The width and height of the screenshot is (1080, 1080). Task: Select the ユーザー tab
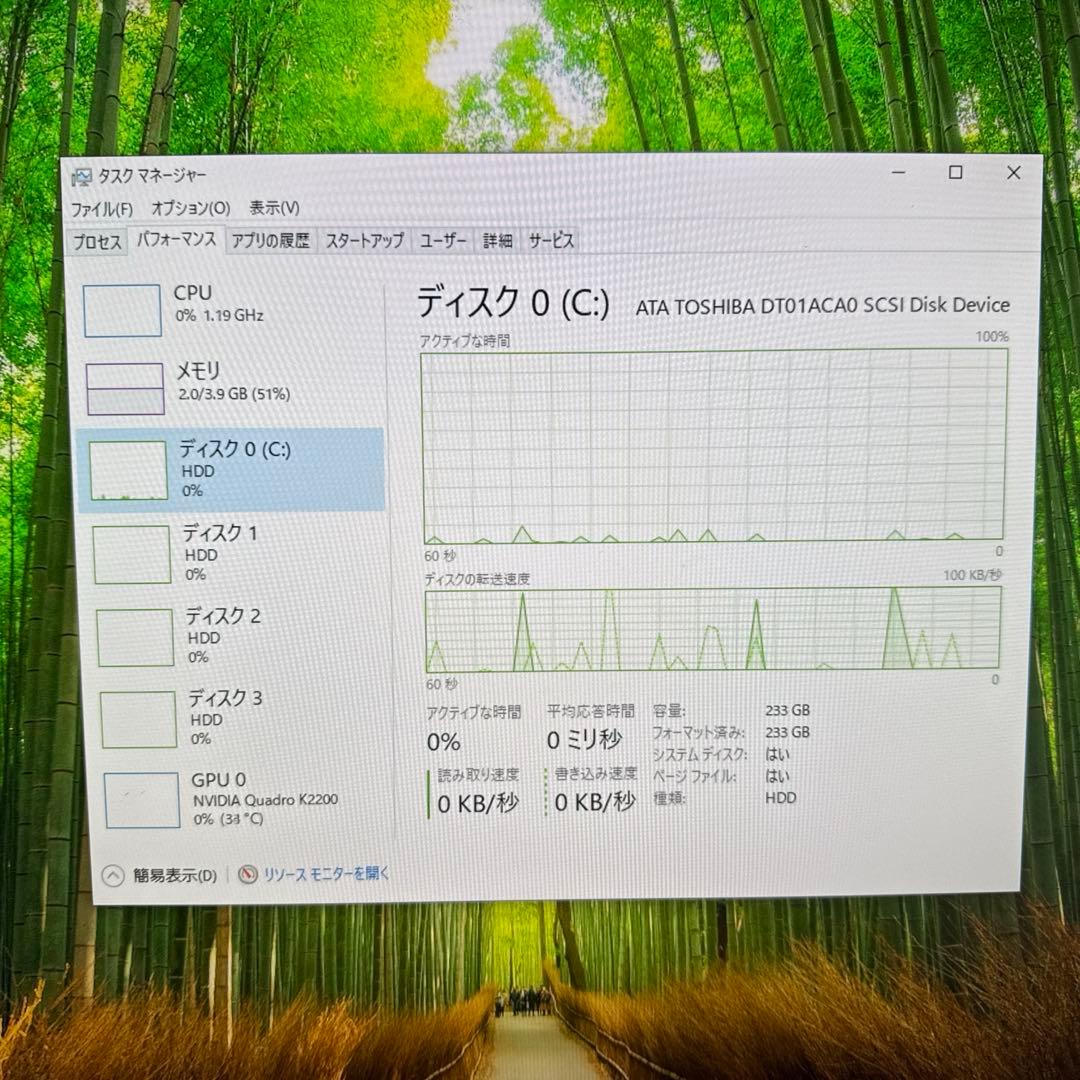pyautogui.click(x=441, y=240)
